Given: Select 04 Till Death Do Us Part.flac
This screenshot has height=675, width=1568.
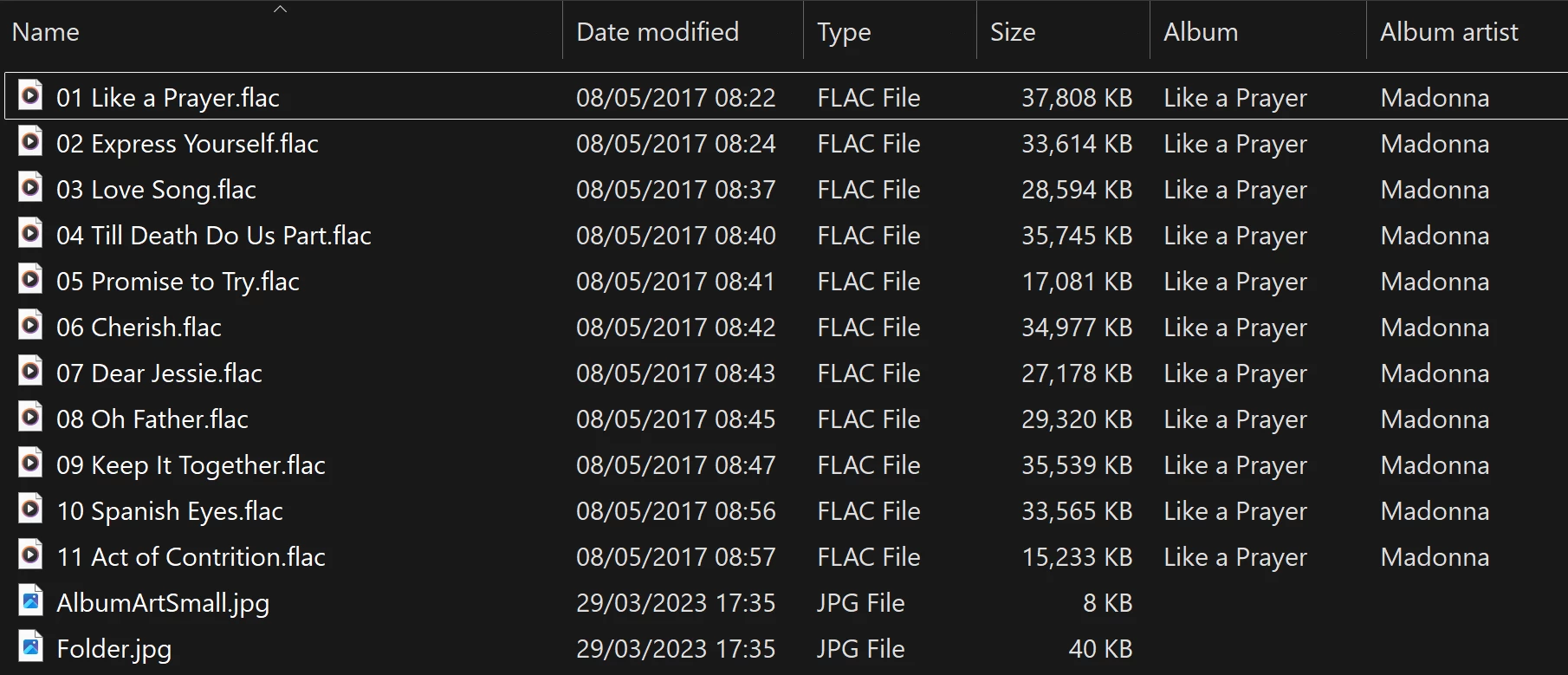Looking at the screenshot, I should click(213, 236).
